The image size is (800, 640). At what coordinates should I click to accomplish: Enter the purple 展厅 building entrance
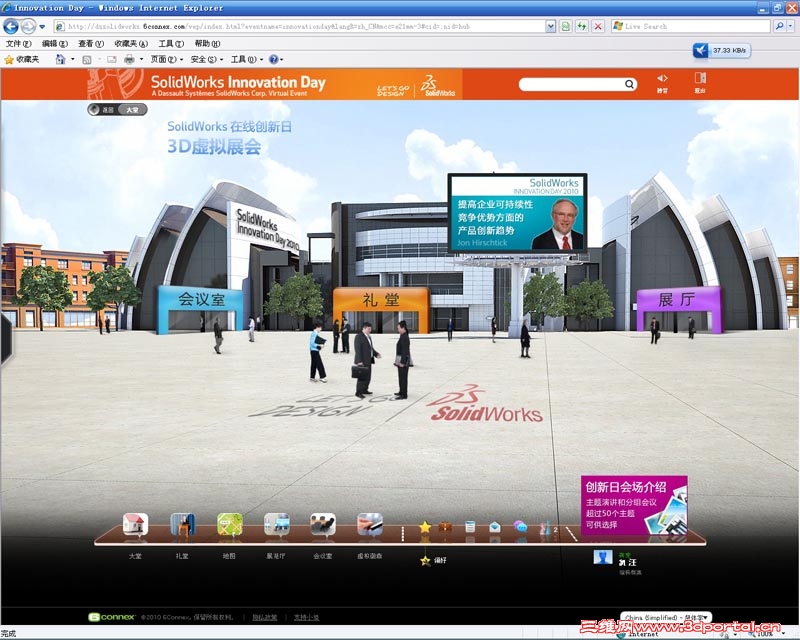(x=679, y=309)
